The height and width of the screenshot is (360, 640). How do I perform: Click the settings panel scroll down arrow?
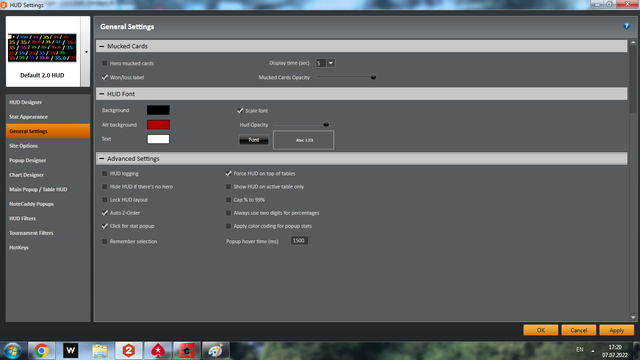[633, 317]
